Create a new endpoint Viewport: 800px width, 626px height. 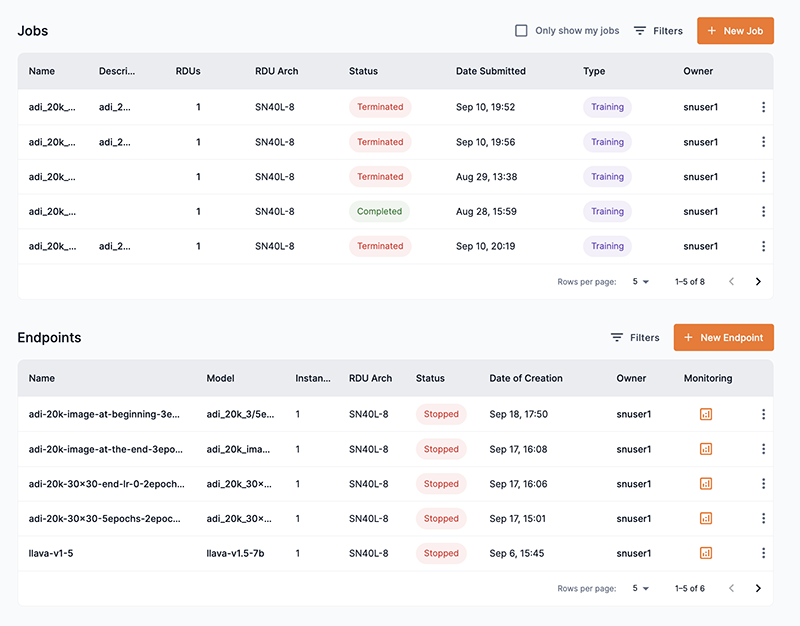723,337
